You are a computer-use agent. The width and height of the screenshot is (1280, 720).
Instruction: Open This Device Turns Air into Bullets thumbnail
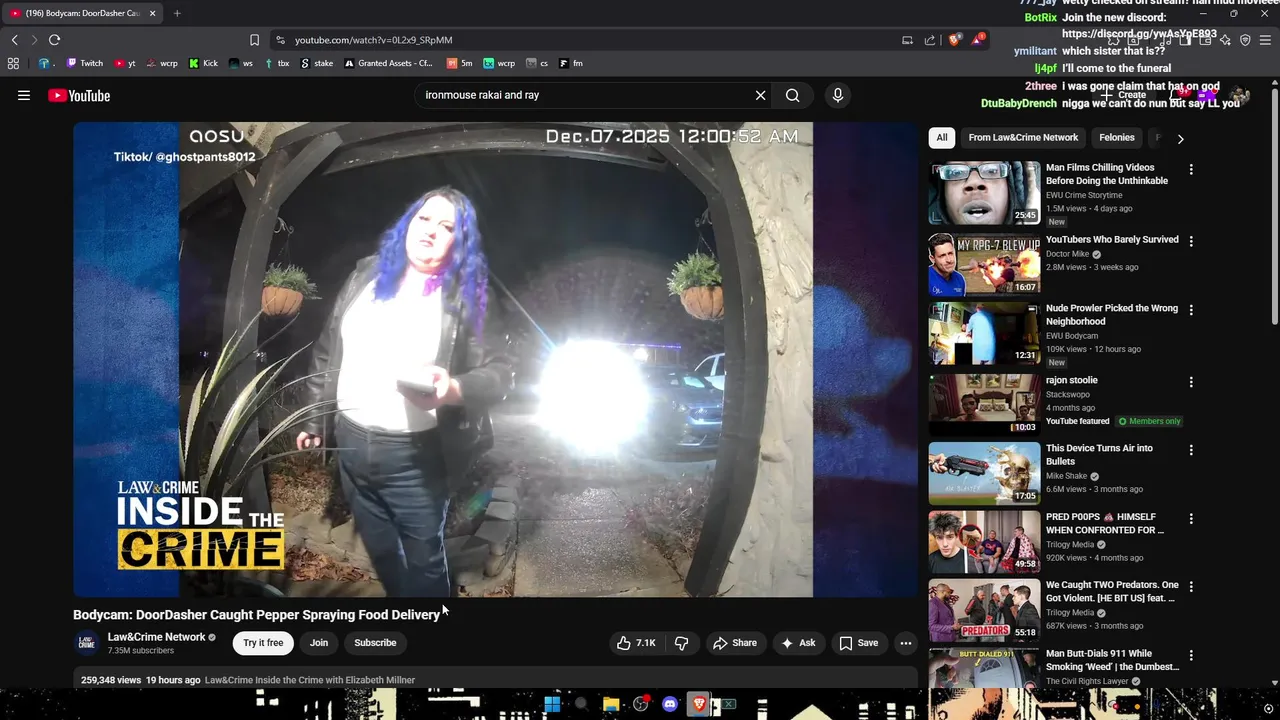pos(984,473)
